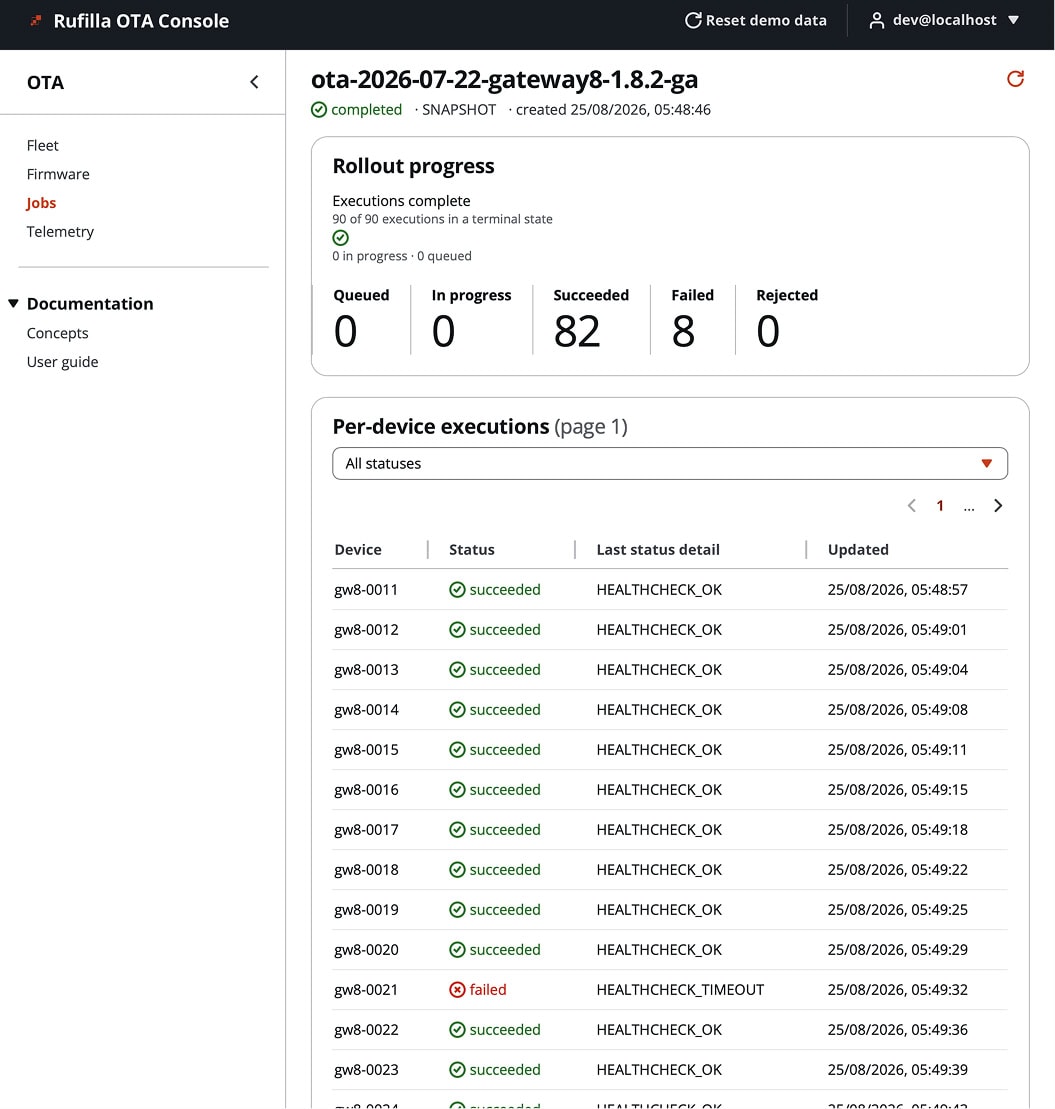This screenshot has width=1055, height=1109.
Task: Click HEALTHCHECK_TIMEOUT status detail
Action: [680, 989]
